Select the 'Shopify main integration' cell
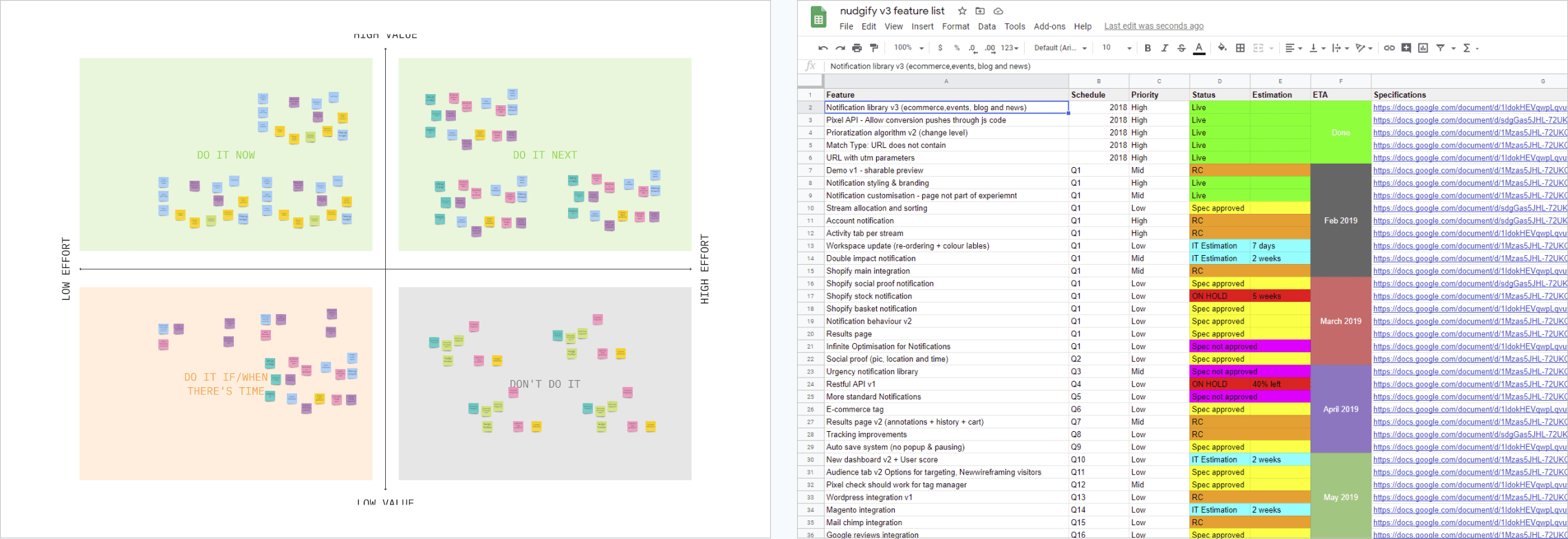This screenshot has width=1568, height=539. coord(946,271)
